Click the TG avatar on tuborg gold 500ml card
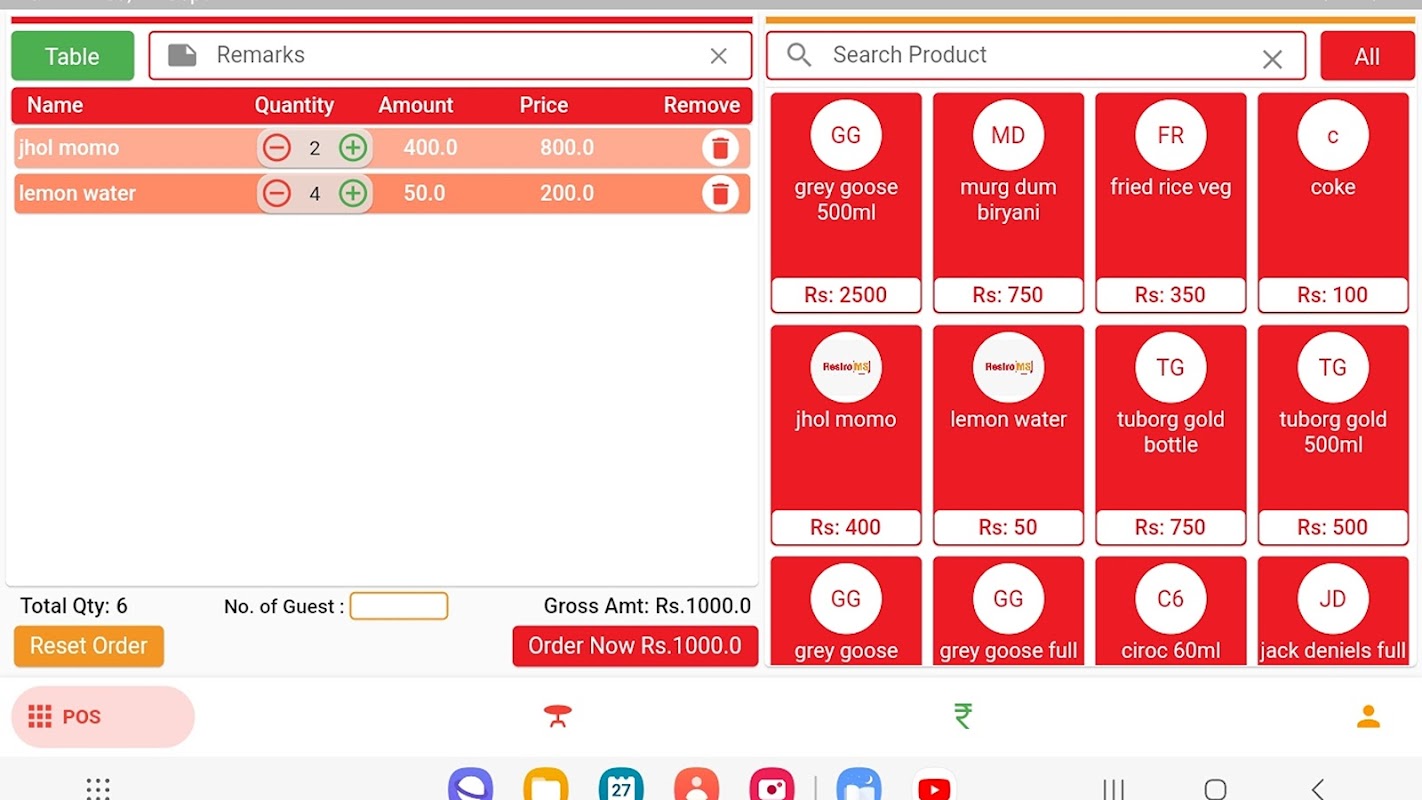The height and width of the screenshot is (800, 1422). click(1333, 367)
